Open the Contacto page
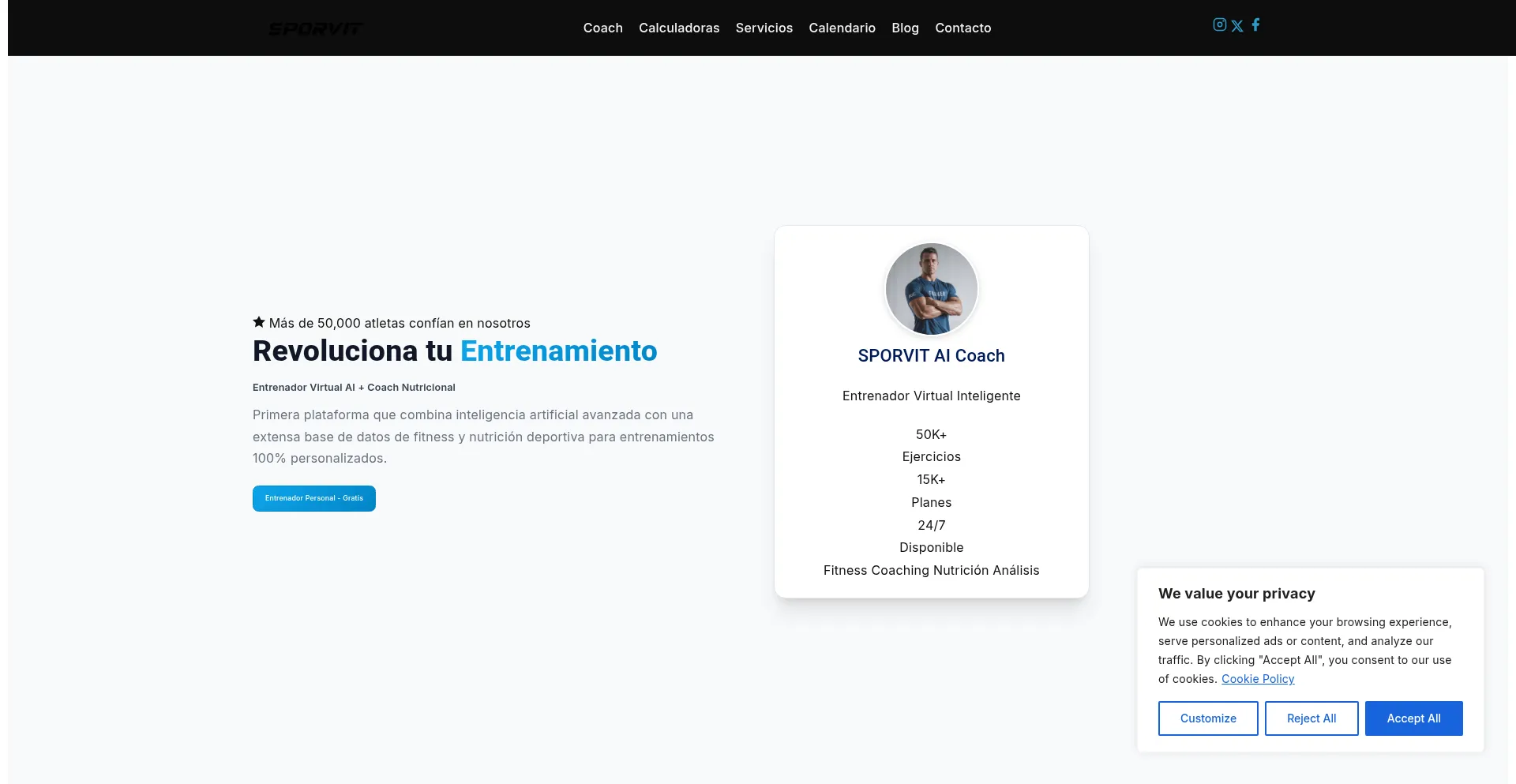This screenshot has width=1516, height=784. (963, 28)
